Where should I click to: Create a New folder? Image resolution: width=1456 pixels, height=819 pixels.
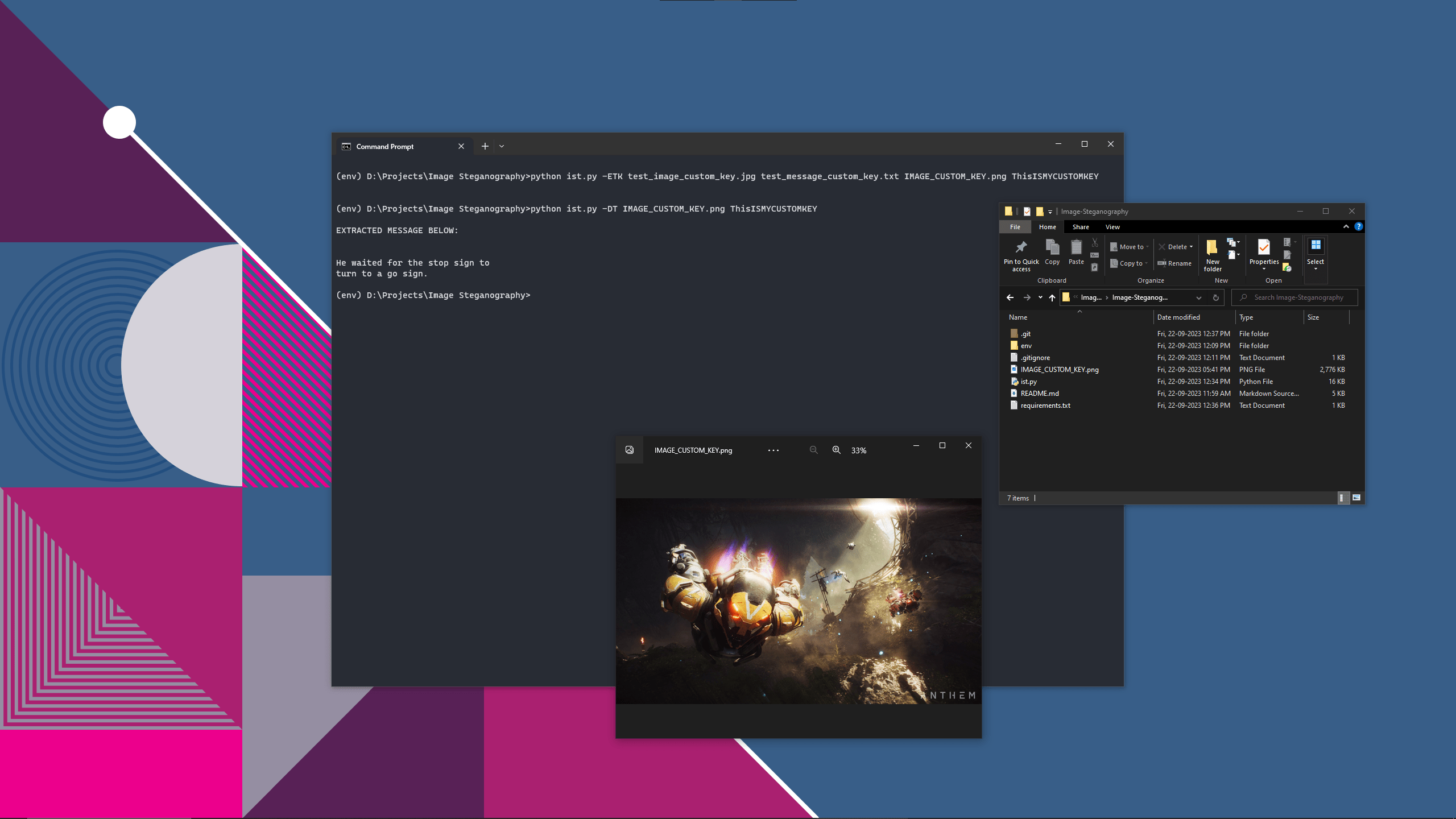1213,255
